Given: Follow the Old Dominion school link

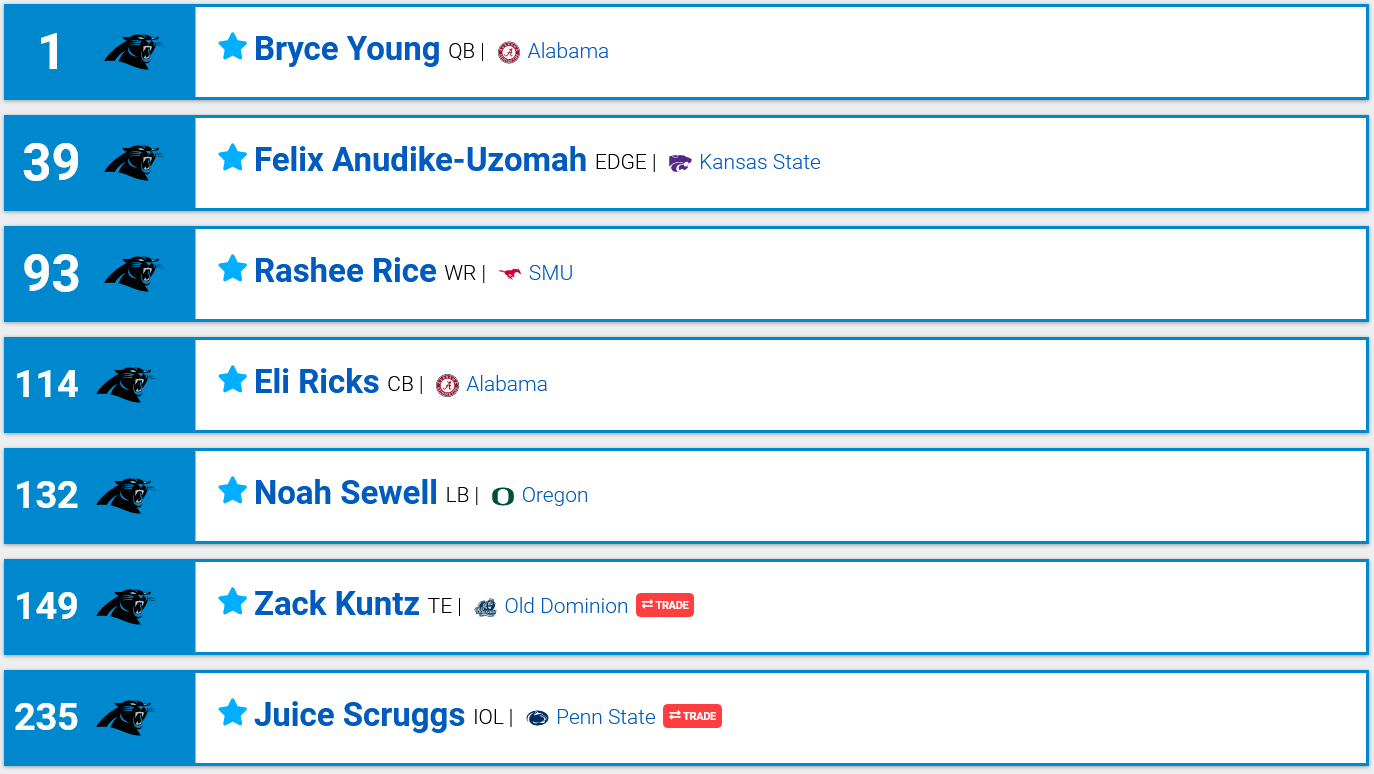Looking at the screenshot, I should tap(566, 606).
